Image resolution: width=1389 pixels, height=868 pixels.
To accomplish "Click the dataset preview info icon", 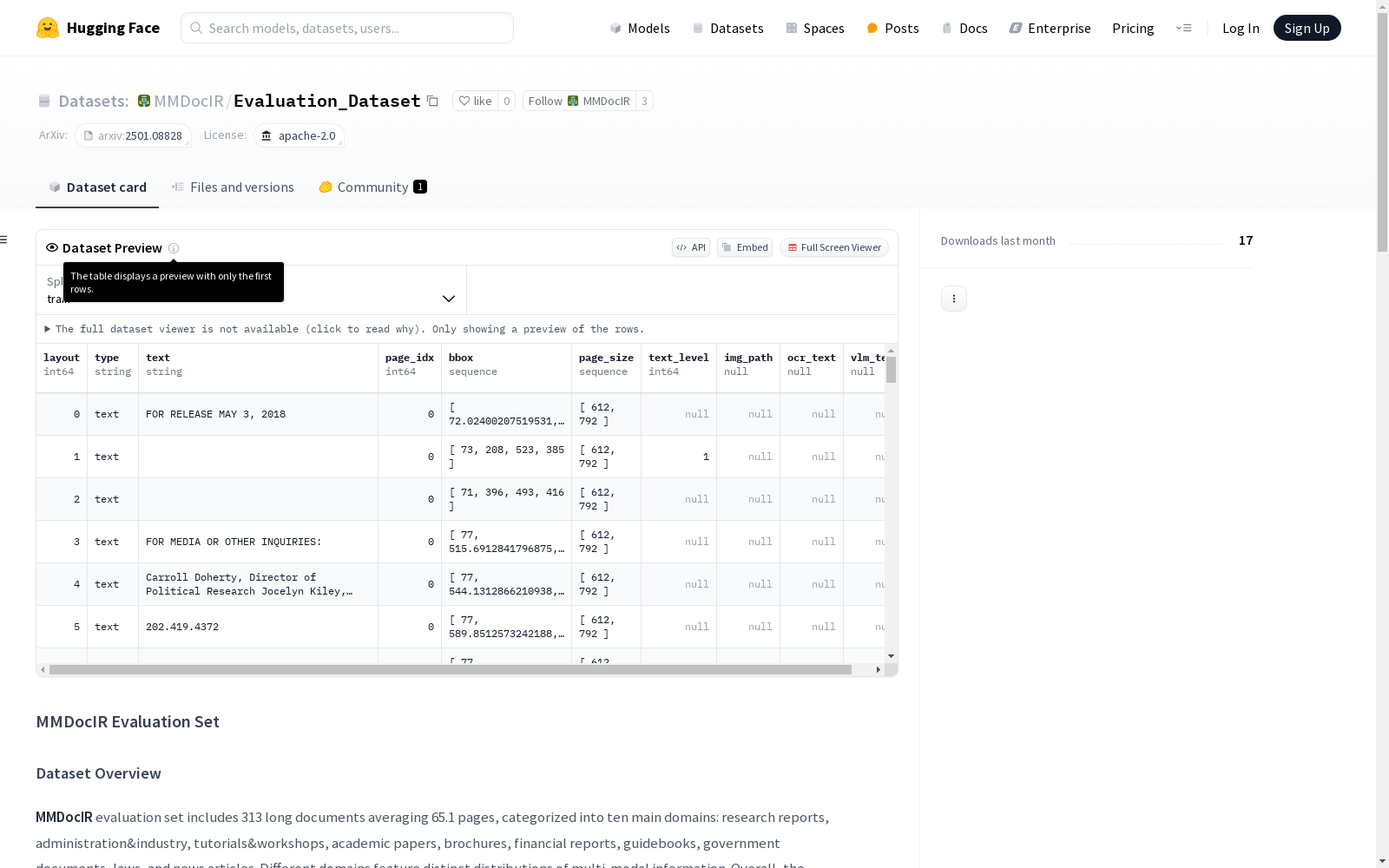I will click(x=174, y=248).
